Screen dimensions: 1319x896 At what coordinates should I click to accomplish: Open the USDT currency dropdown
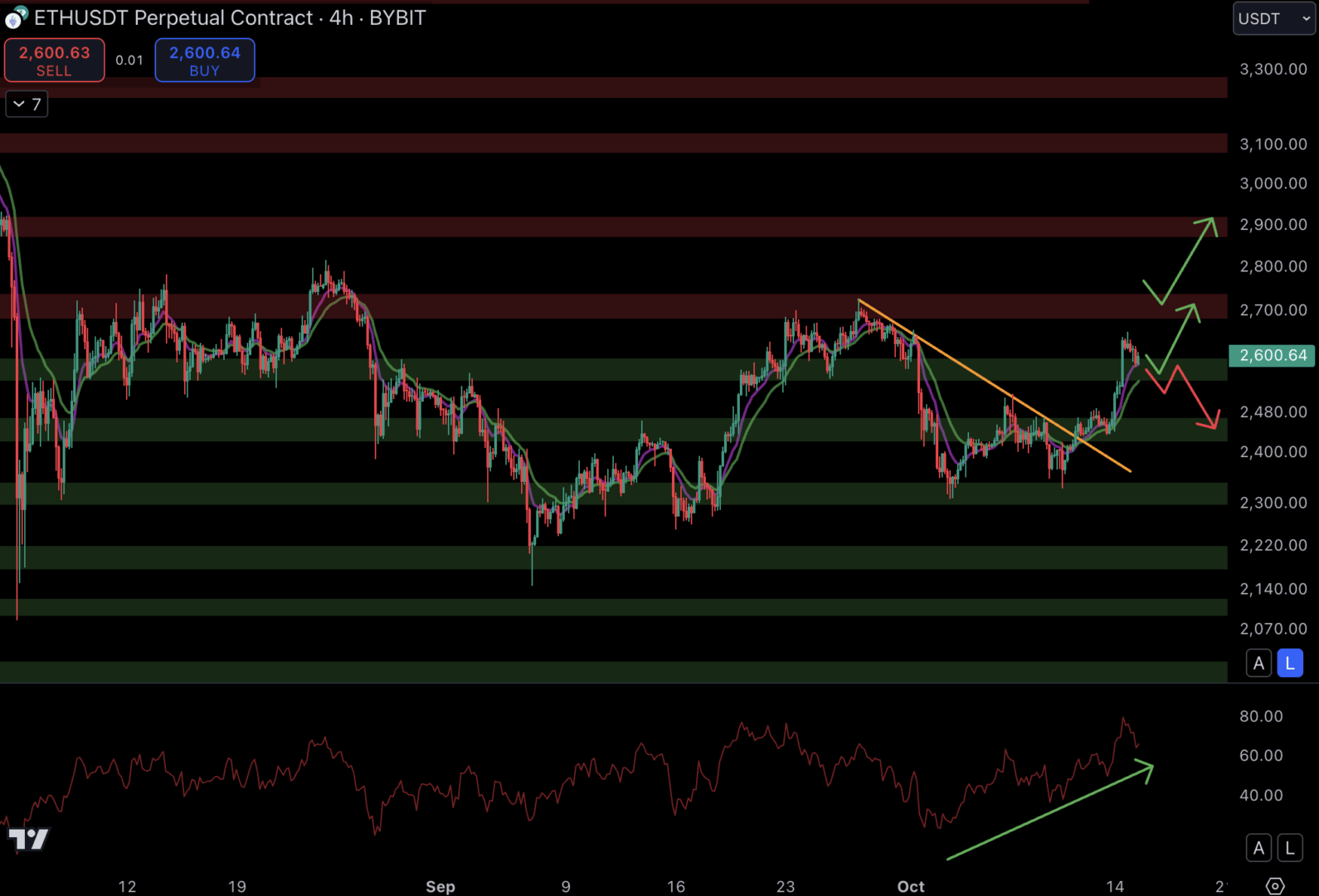tap(1273, 18)
